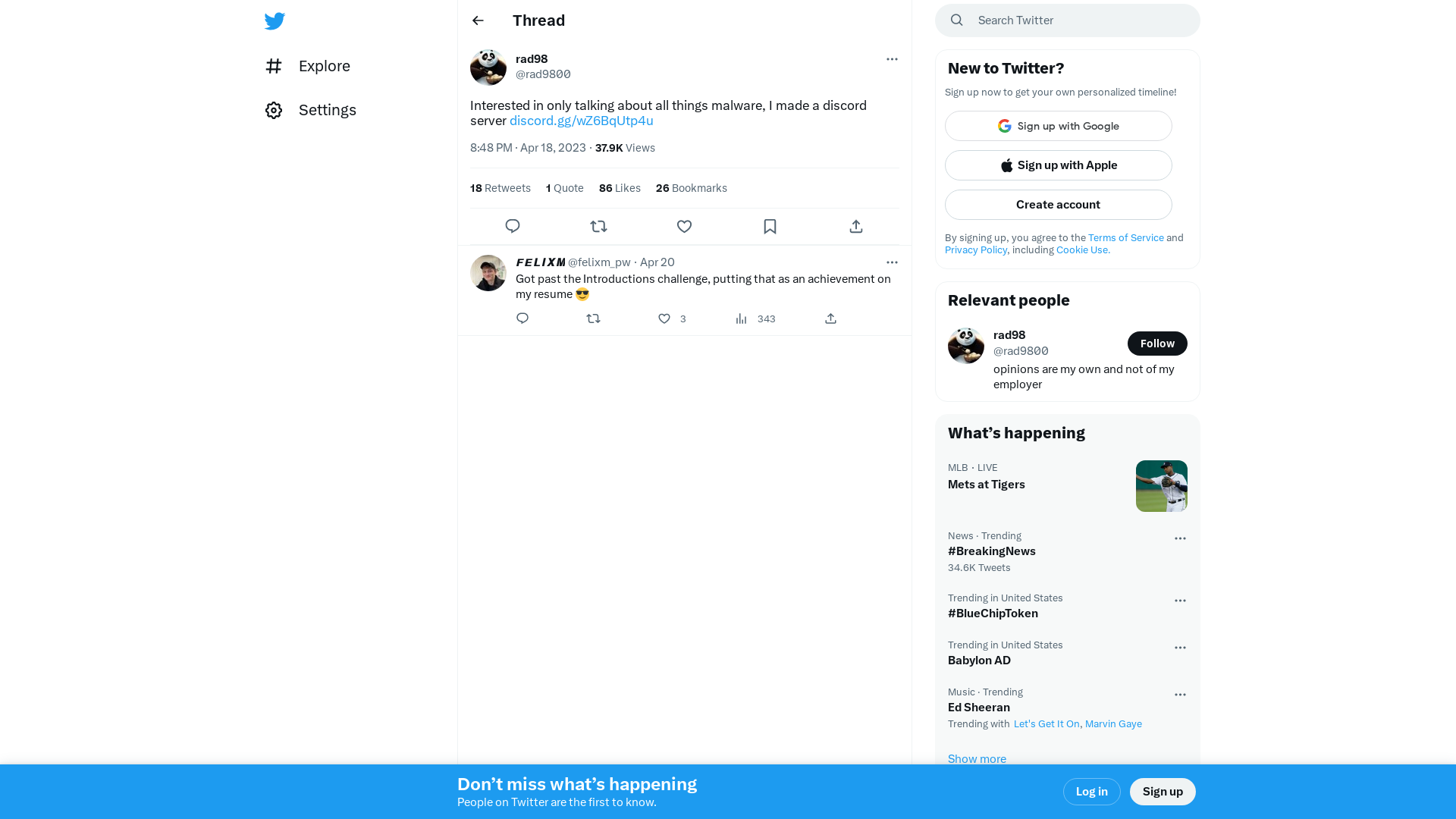This screenshot has width=1456, height=819.
Task: Click the search bar input field
Action: (1067, 20)
